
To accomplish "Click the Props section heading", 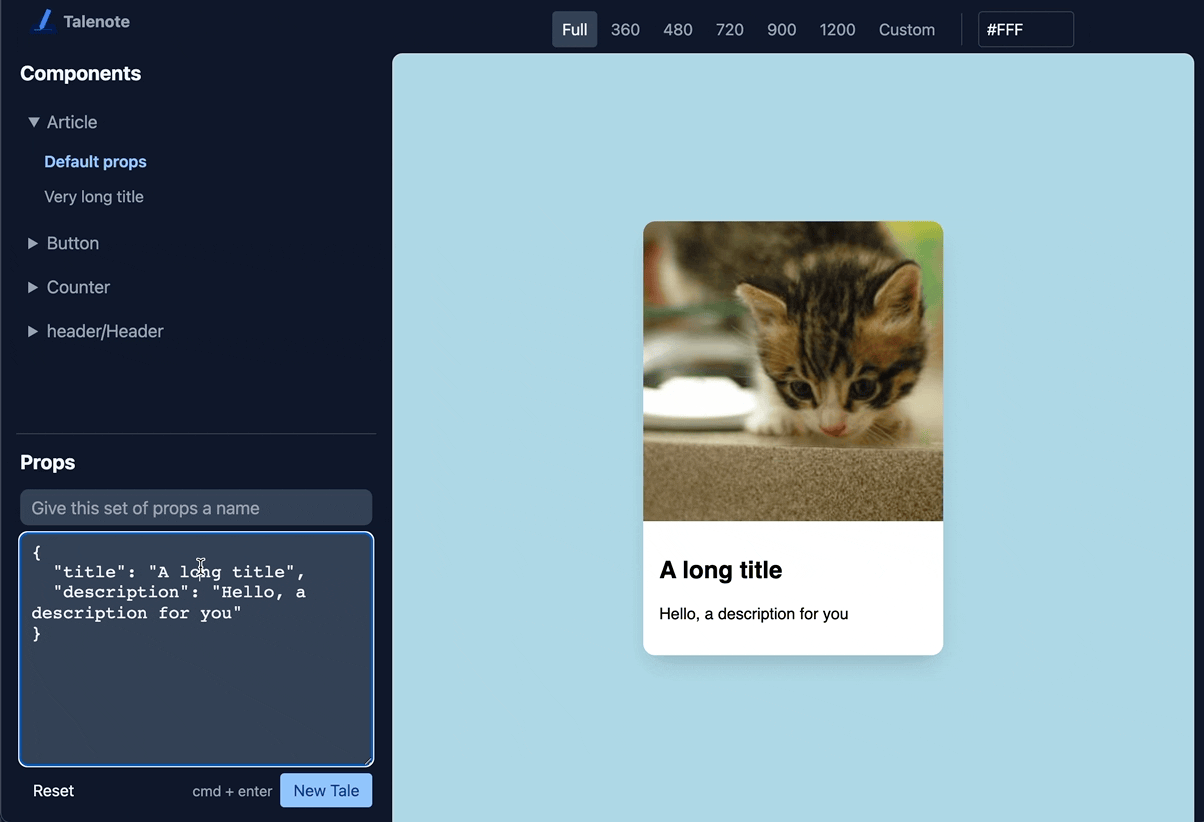I will click(48, 463).
